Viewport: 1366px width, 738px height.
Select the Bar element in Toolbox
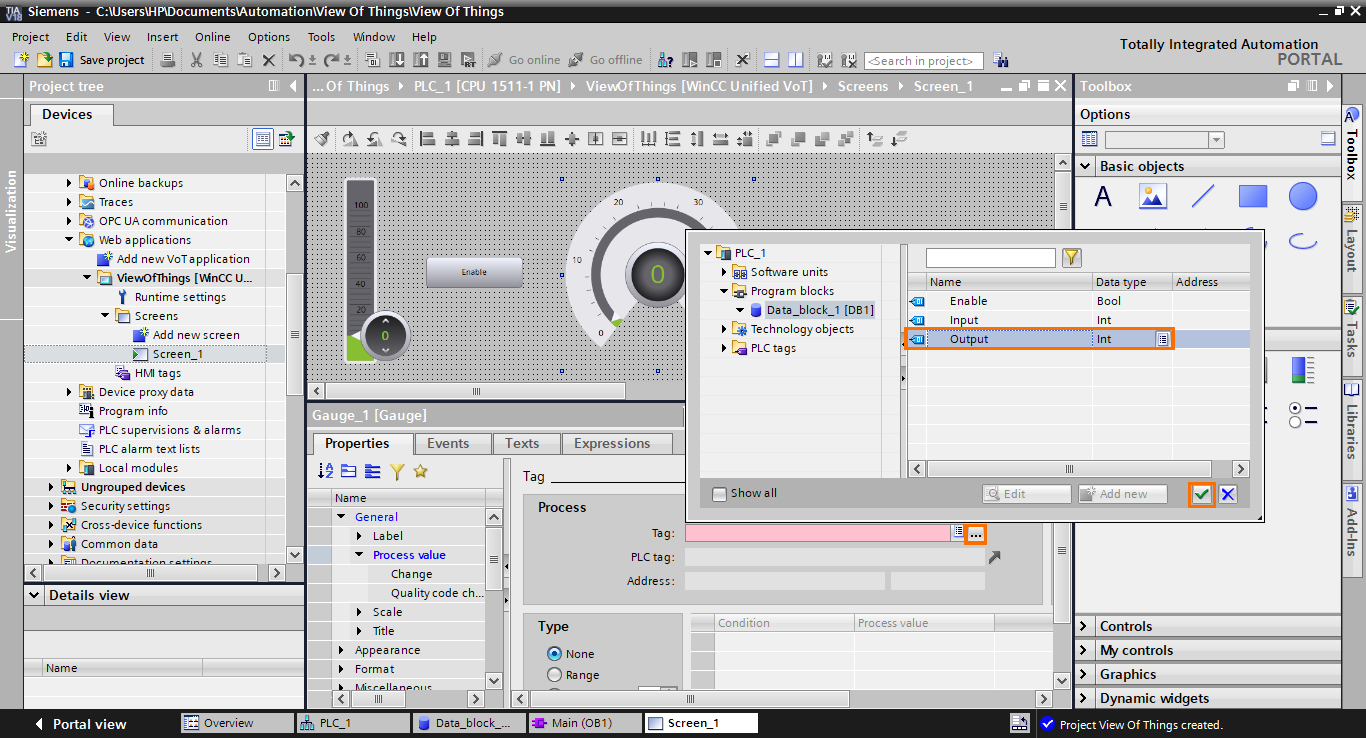1302,372
